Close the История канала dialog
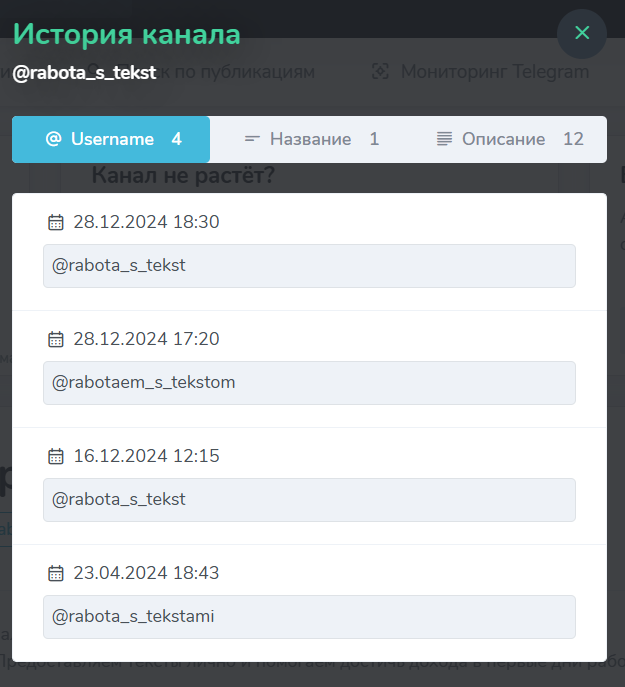625x687 pixels. point(582,33)
